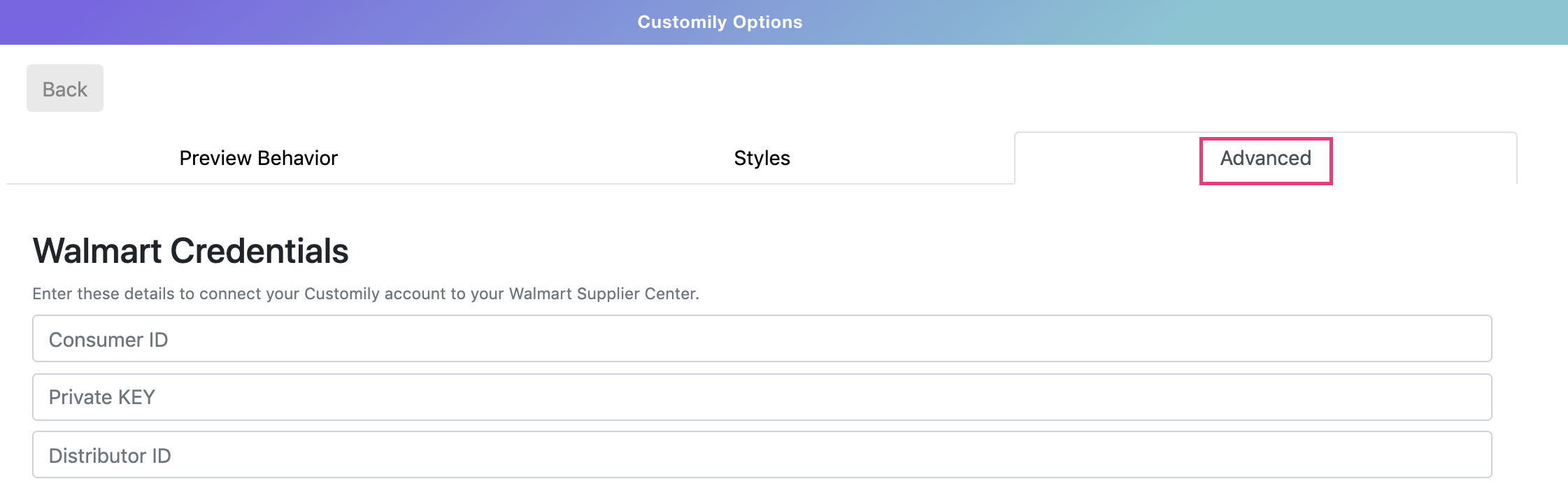Place cursor in Walmart Private KEY box

[x=762, y=397]
